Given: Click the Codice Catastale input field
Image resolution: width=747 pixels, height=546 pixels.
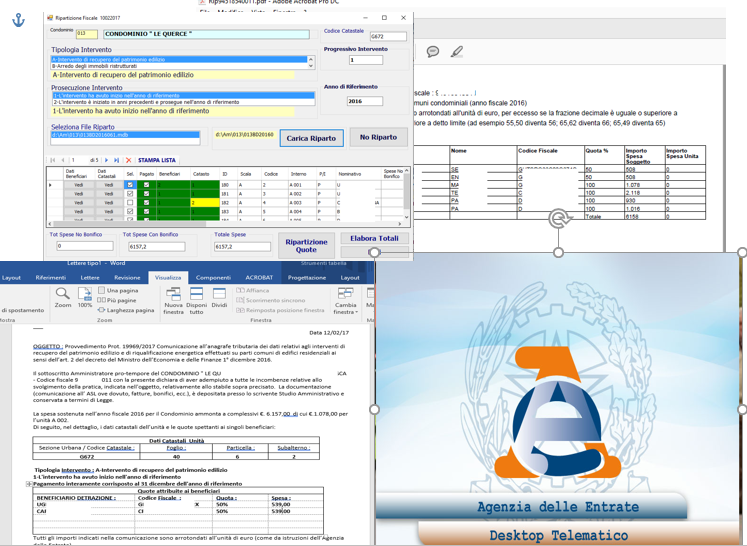Looking at the screenshot, I should [x=388, y=36].
